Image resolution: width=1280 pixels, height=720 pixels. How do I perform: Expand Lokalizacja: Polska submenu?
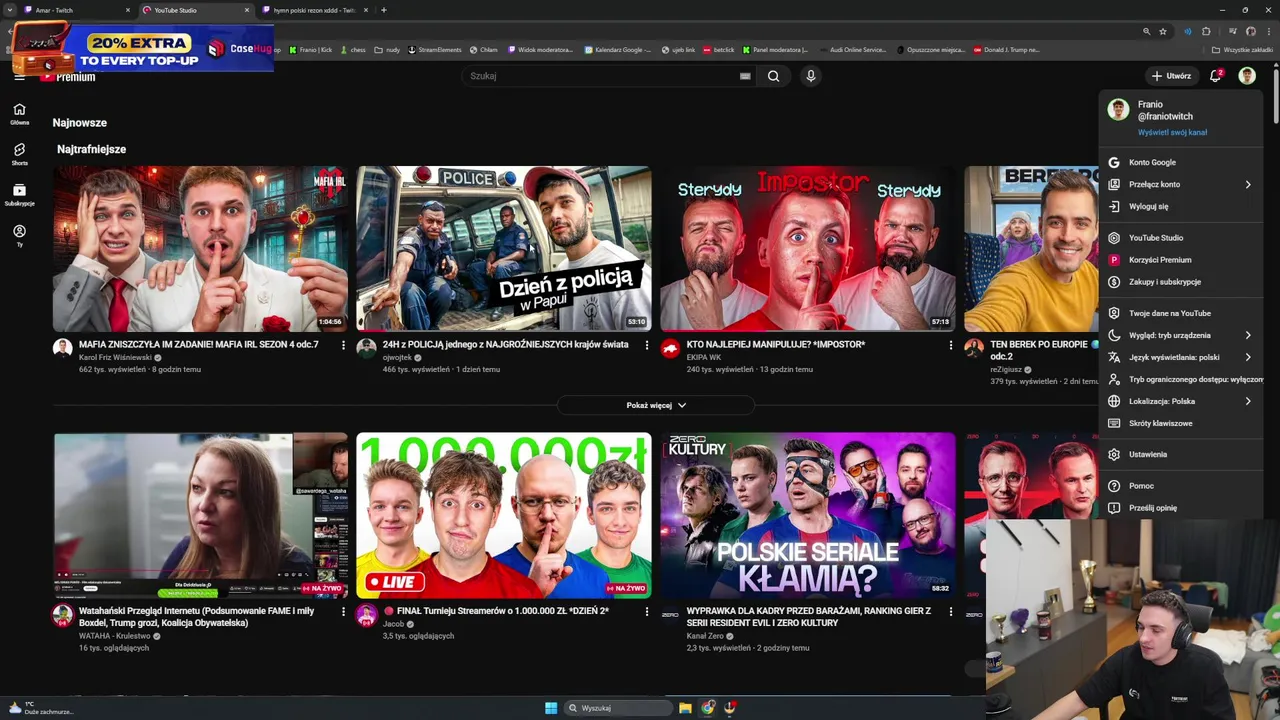(1248, 401)
